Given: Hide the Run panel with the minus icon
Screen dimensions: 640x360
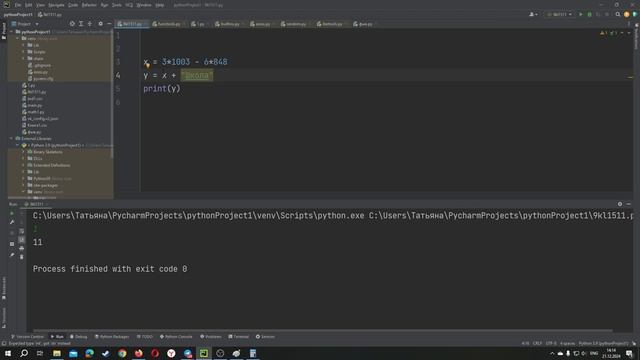Looking at the screenshot, I should (x=629, y=204).
